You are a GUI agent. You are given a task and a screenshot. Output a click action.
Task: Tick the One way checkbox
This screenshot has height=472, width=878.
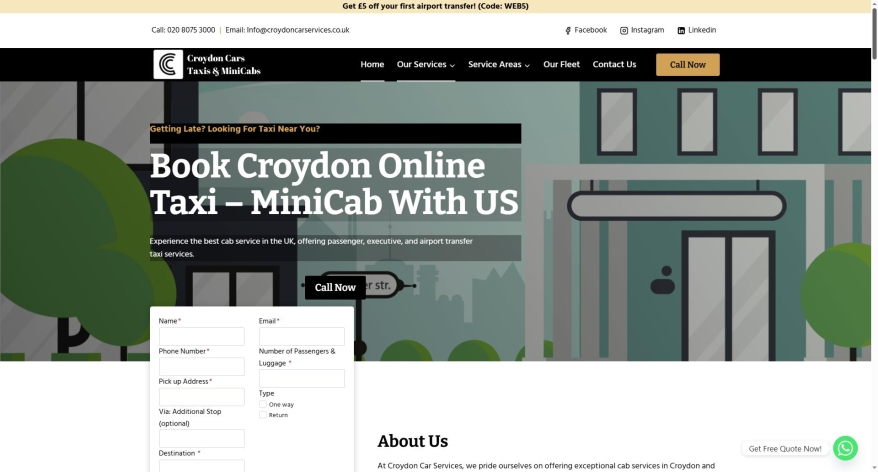tap(263, 404)
